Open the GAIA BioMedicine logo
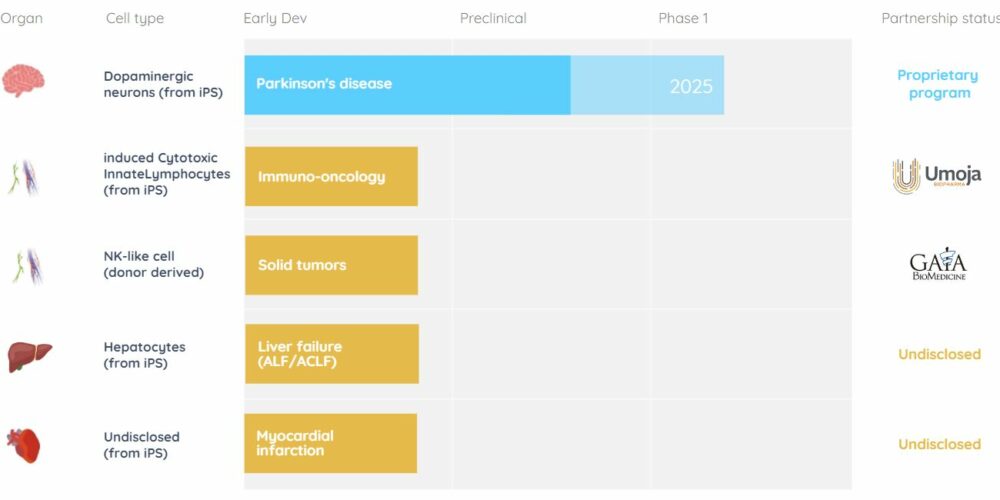1000x500 pixels. (x=938, y=263)
